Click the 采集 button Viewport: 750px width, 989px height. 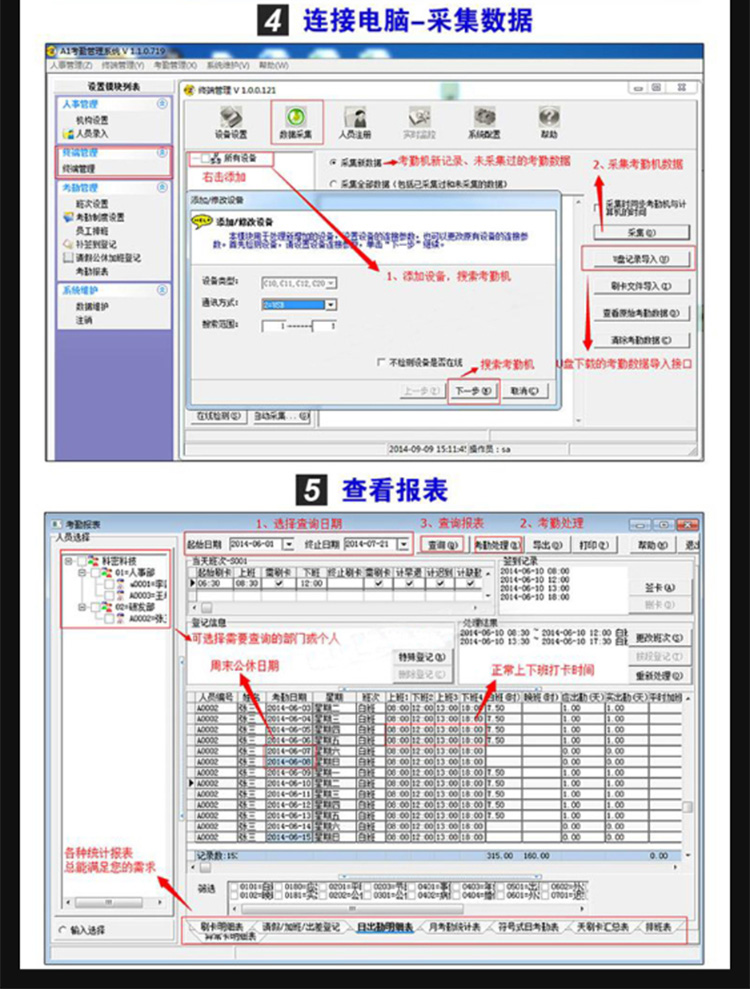click(642, 233)
